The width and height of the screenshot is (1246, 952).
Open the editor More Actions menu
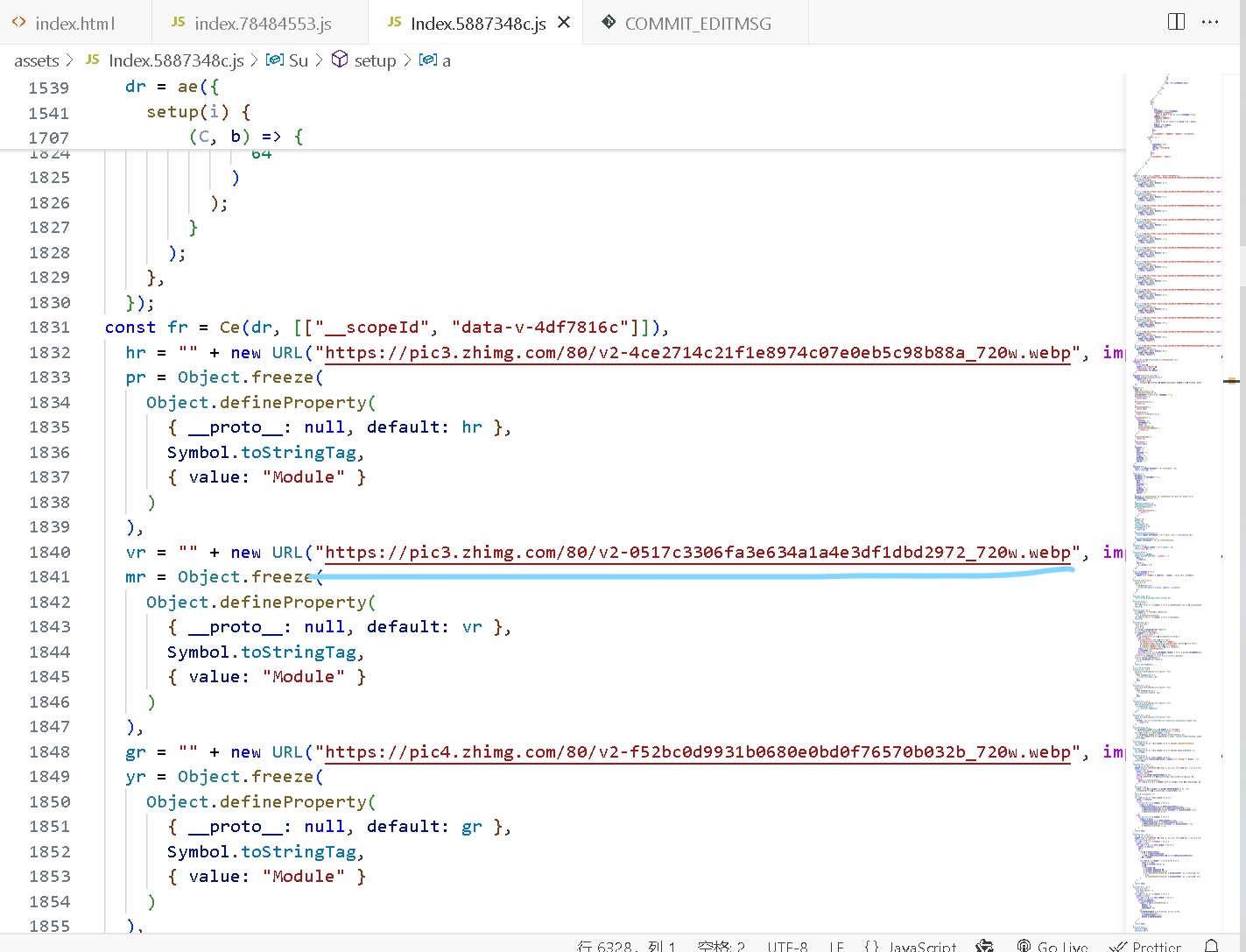(1211, 22)
